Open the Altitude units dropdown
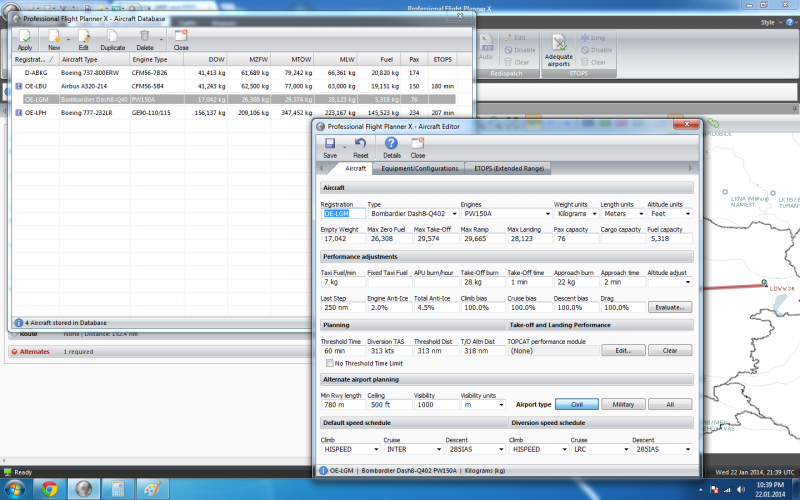 pos(688,214)
